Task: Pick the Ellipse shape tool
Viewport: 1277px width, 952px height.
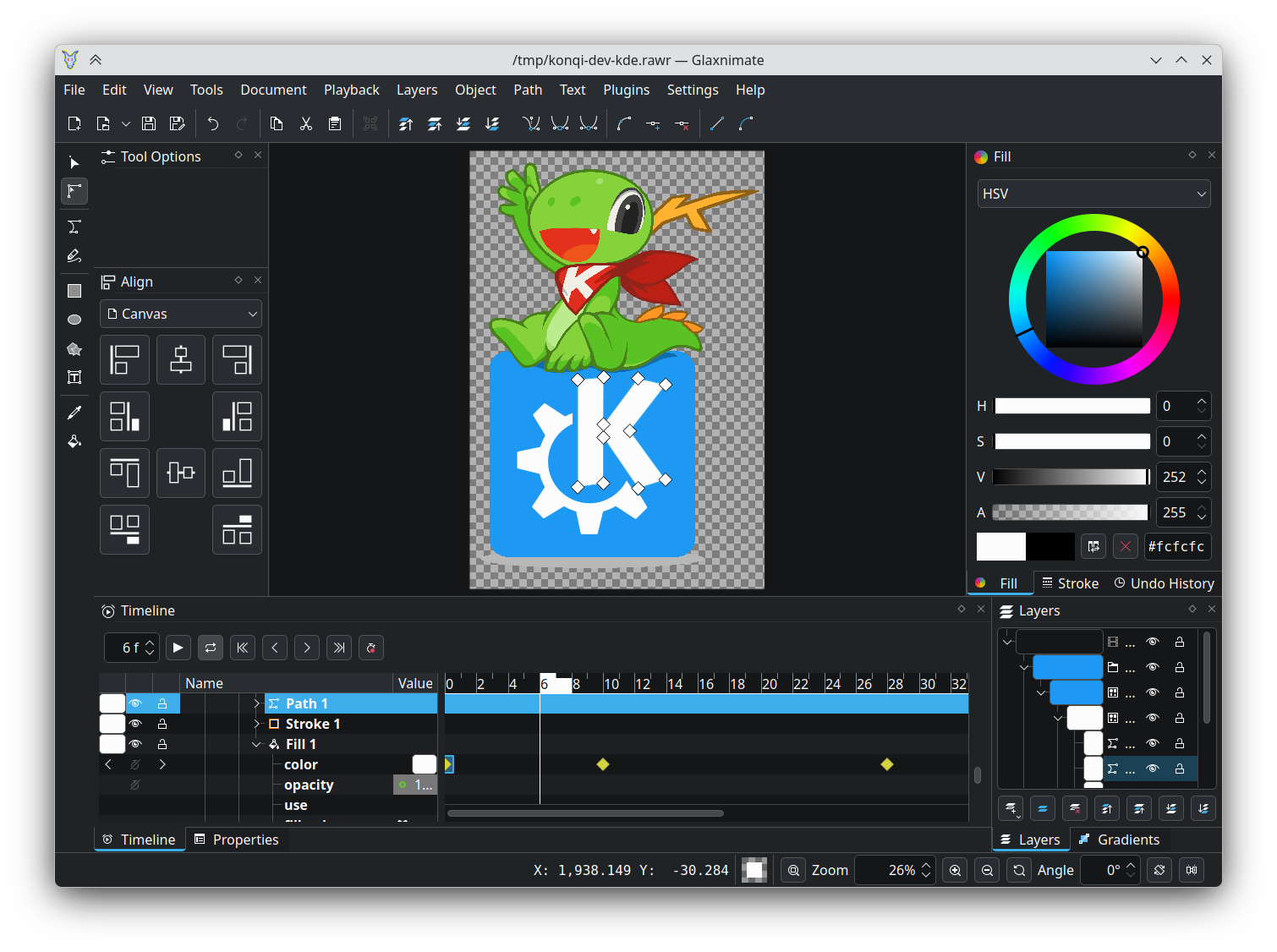Action: (74, 320)
